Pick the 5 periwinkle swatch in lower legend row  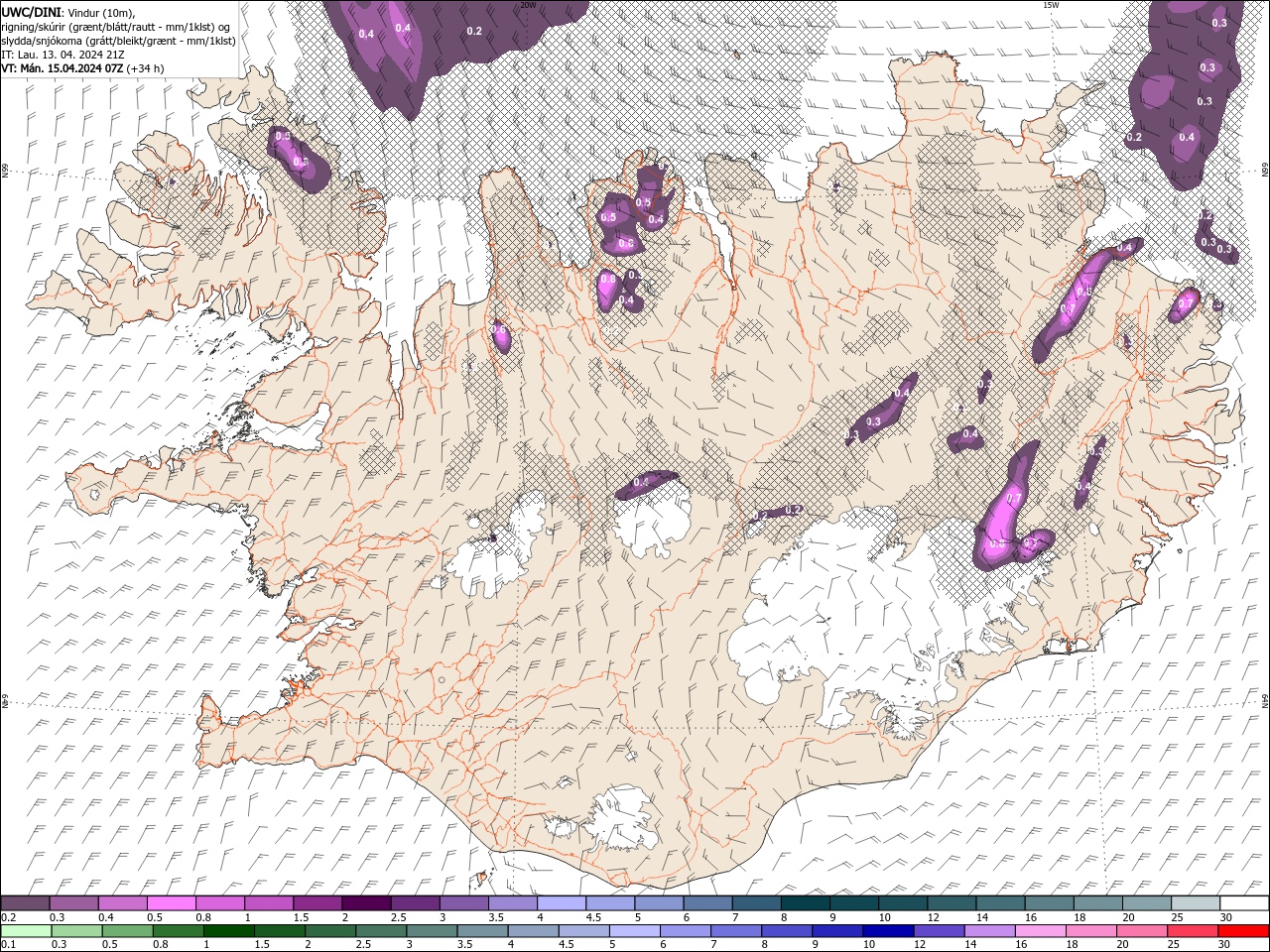tap(634, 931)
